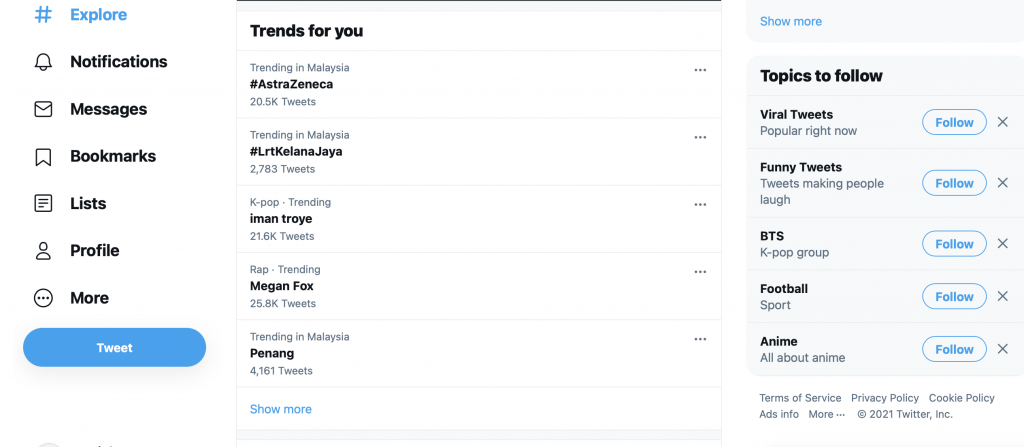The width and height of the screenshot is (1024, 447).
Task: Dismiss the Viral Tweets topic suggestion
Action: [x=1003, y=122]
